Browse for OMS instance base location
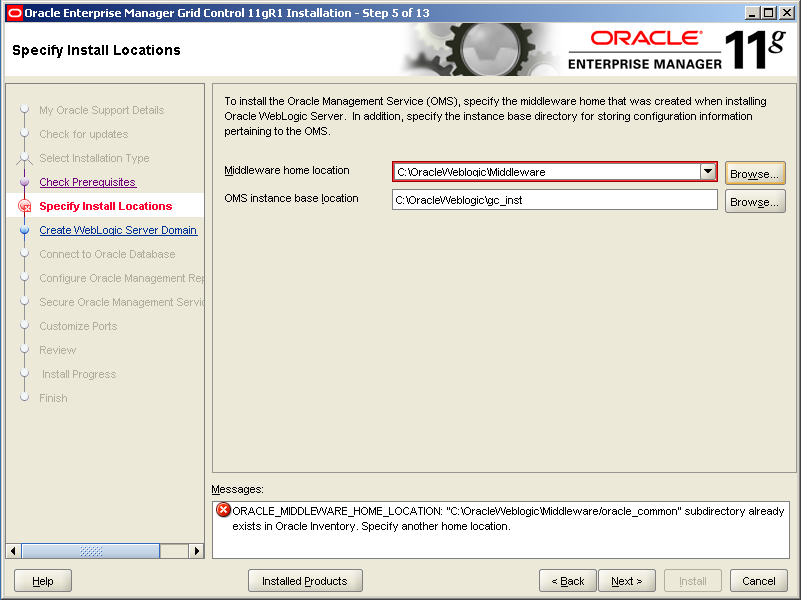The height and width of the screenshot is (600, 801). point(755,202)
